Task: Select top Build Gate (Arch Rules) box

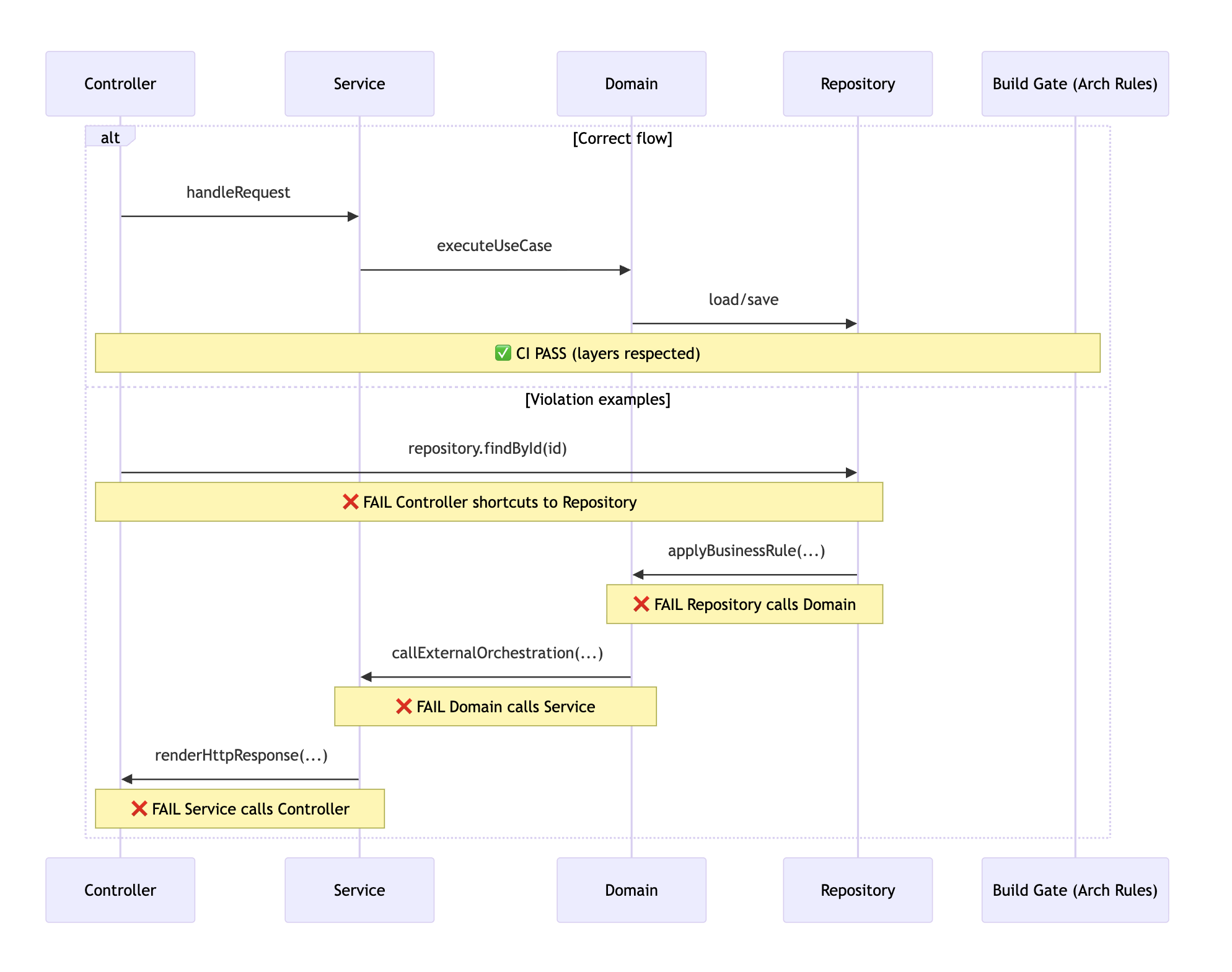Action: [1075, 84]
